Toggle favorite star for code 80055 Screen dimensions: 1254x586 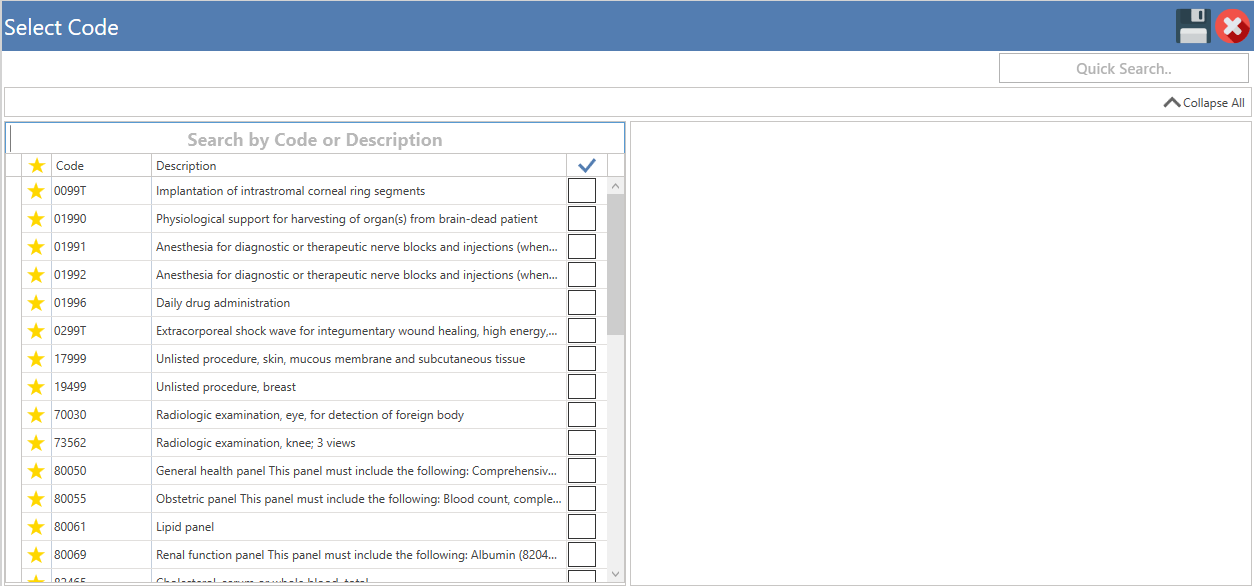(37, 499)
